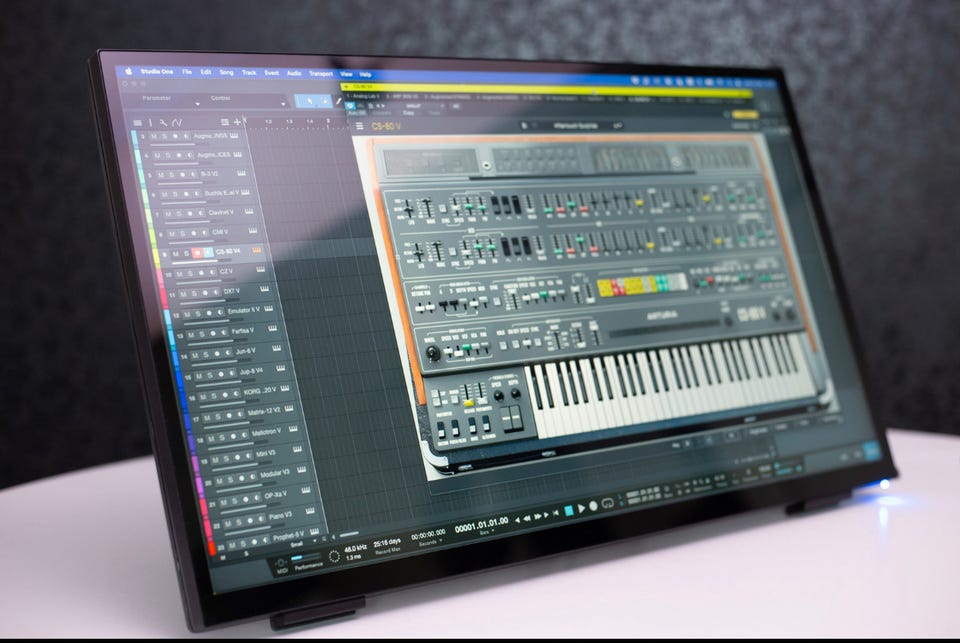Click the 48.0 kHz sample rate text

[356, 548]
